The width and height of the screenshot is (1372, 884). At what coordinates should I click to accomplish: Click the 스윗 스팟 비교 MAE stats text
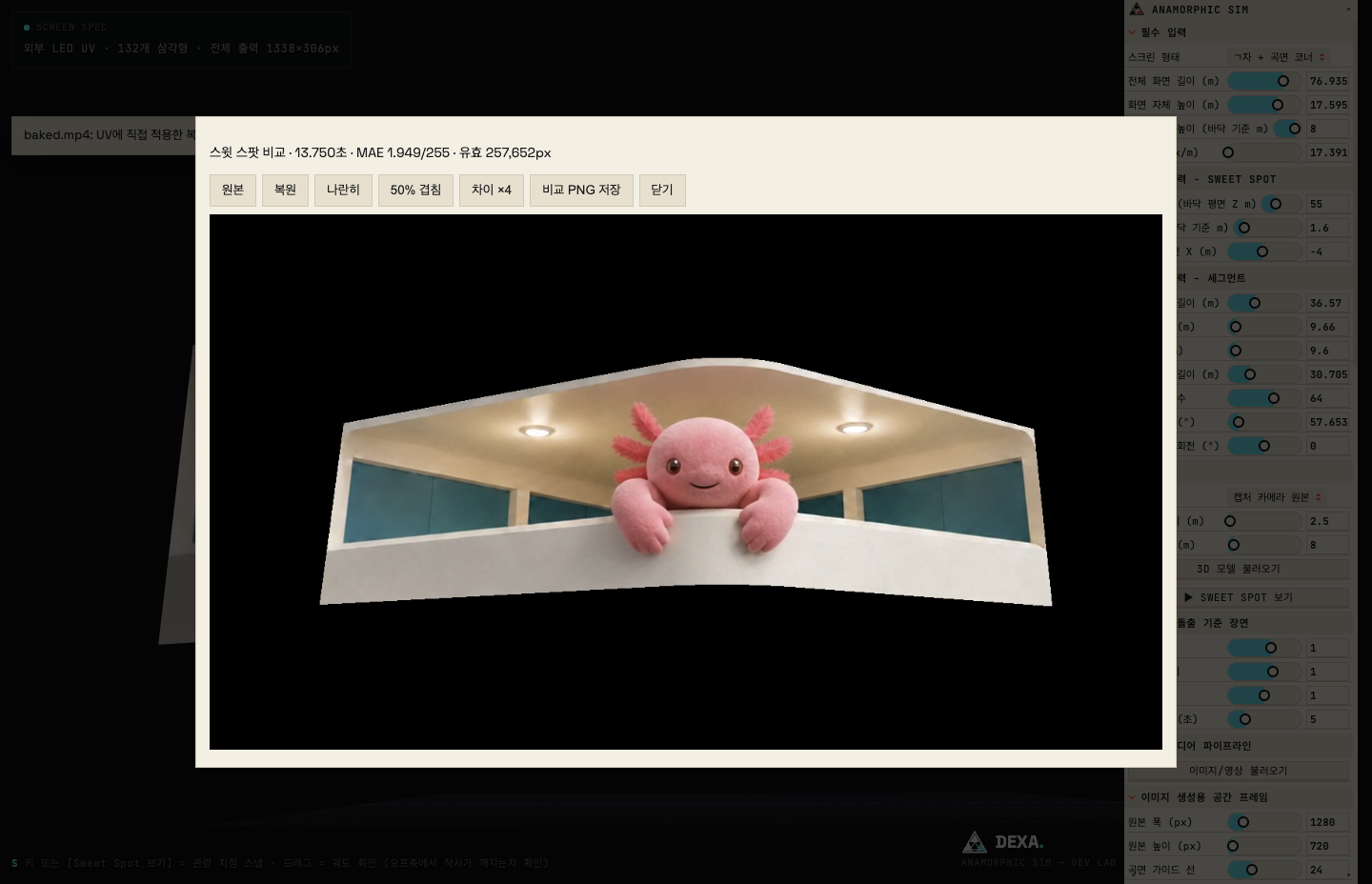380,152
